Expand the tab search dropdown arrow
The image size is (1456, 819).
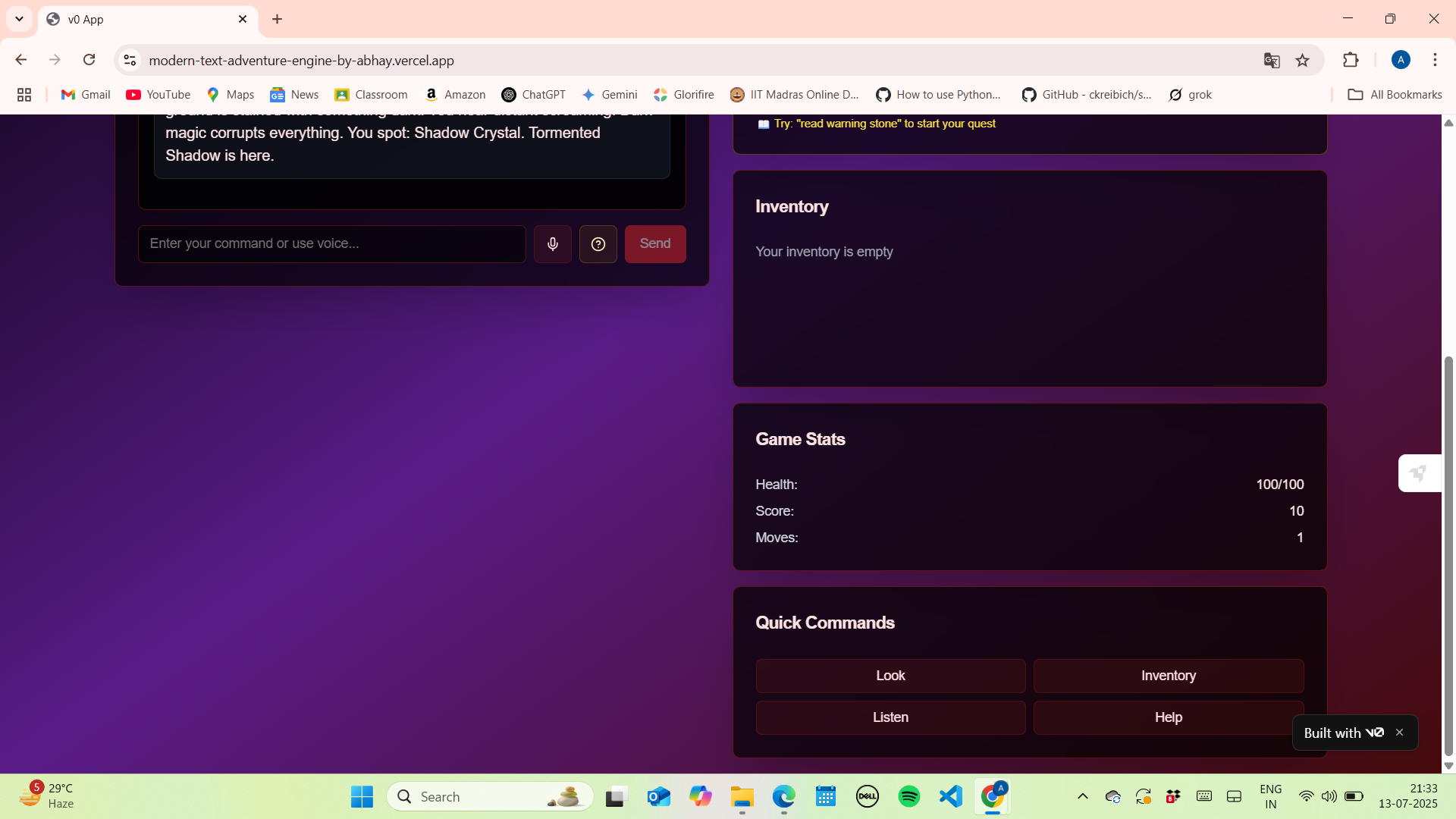[x=19, y=19]
